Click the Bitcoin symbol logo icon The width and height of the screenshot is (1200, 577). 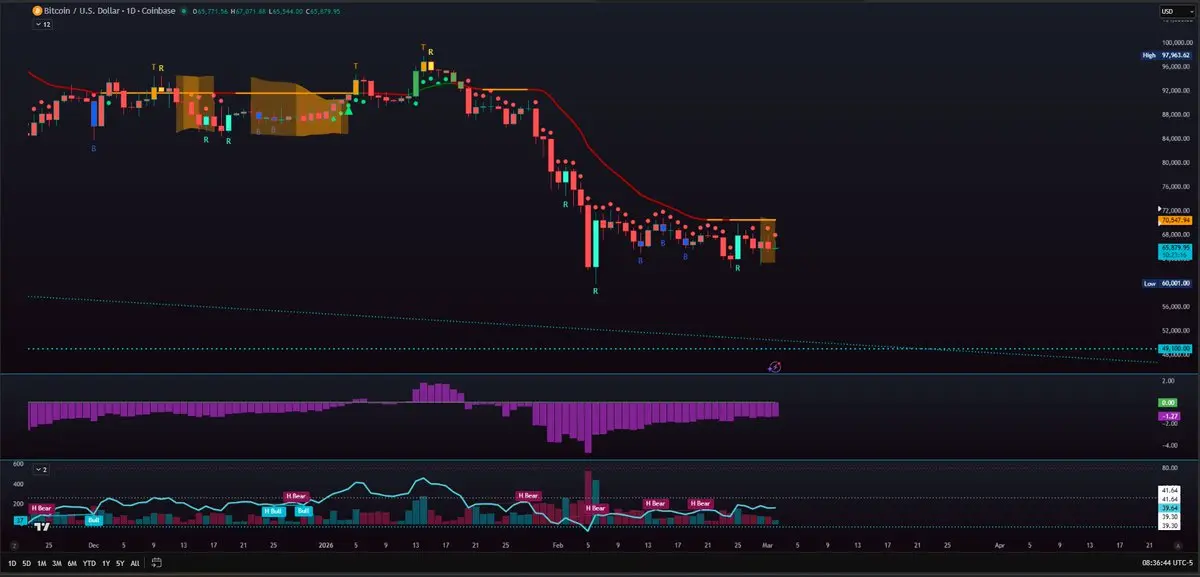[x=37, y=12]
